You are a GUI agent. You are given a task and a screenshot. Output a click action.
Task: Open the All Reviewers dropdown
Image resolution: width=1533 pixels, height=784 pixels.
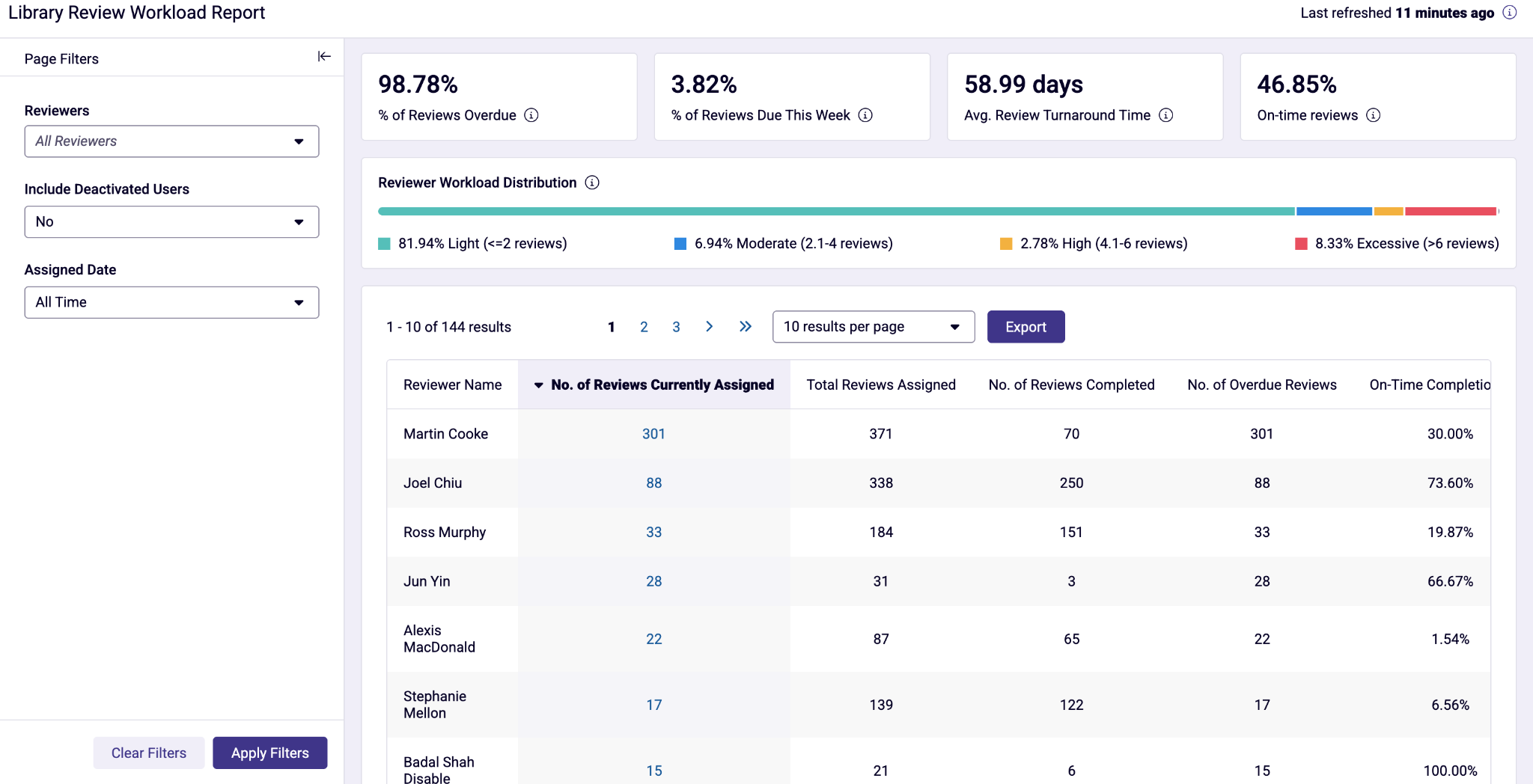tap(171, 141)
